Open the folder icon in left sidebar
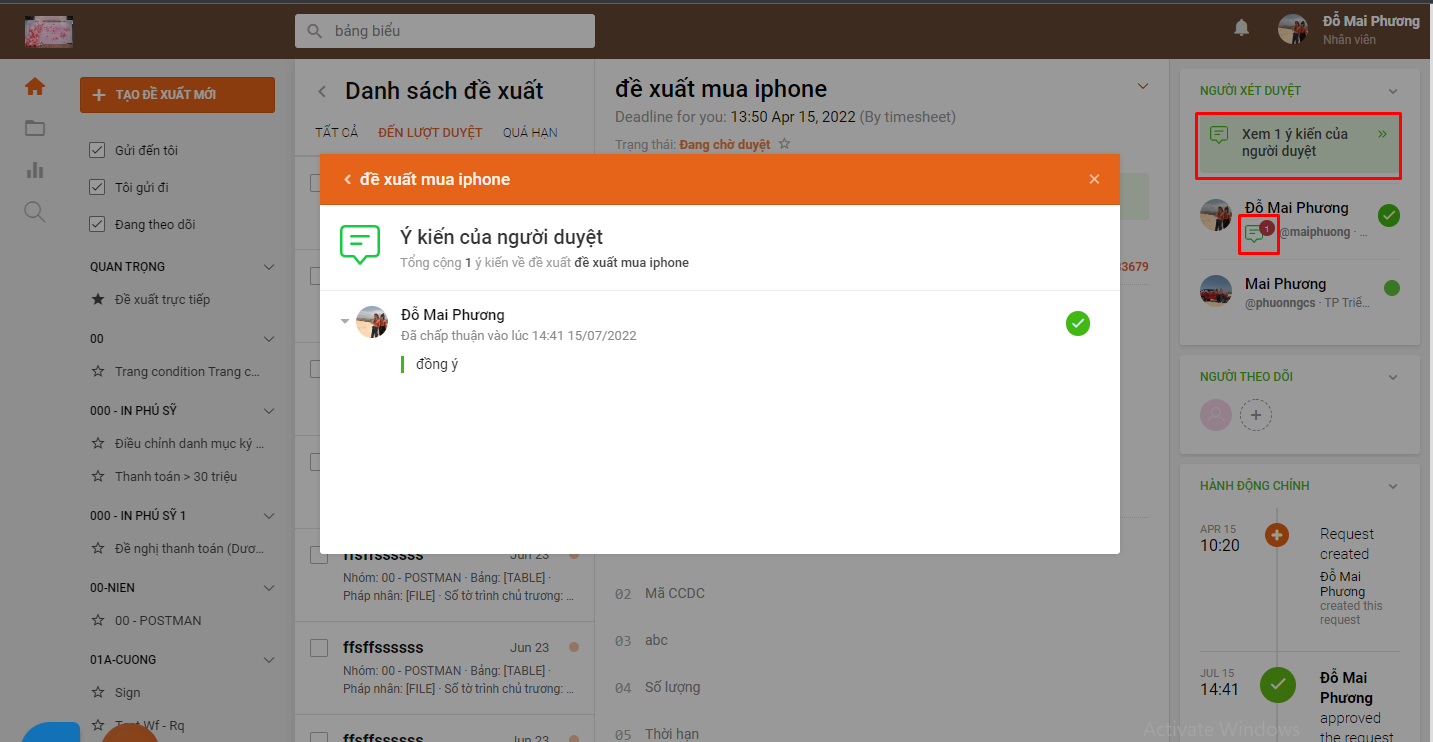This screenshot has width=1433, height=742. pos(35,128)
